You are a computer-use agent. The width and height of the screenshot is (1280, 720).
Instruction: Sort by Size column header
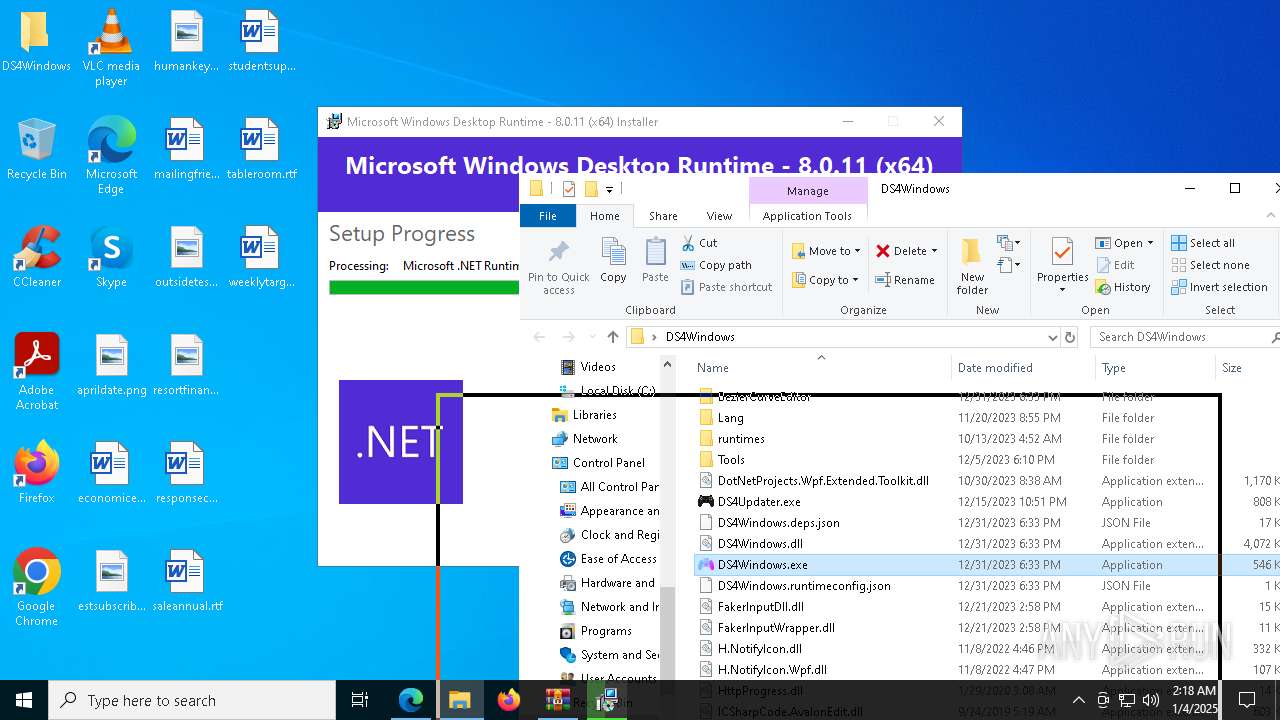point(1247,368)
